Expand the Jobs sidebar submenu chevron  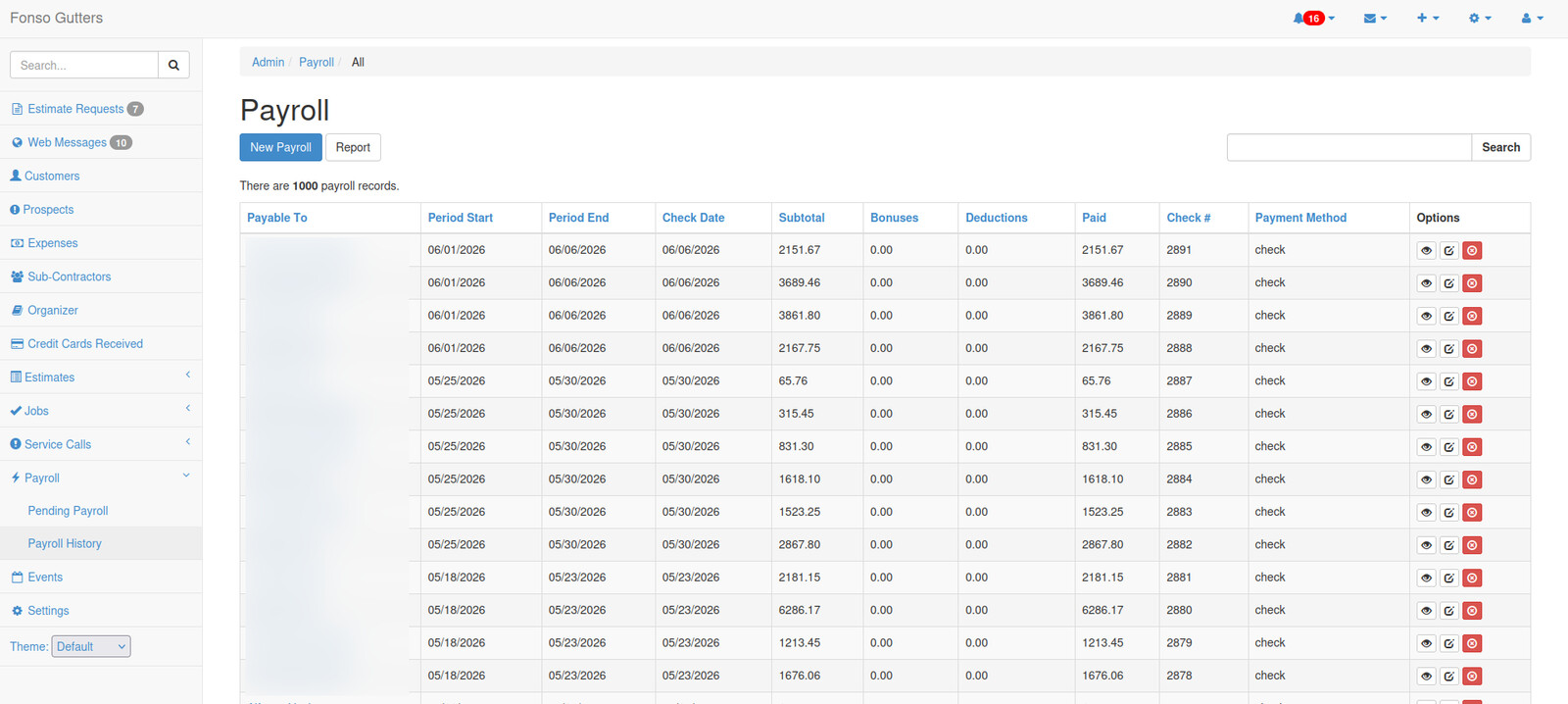click(x=187, y=409)
